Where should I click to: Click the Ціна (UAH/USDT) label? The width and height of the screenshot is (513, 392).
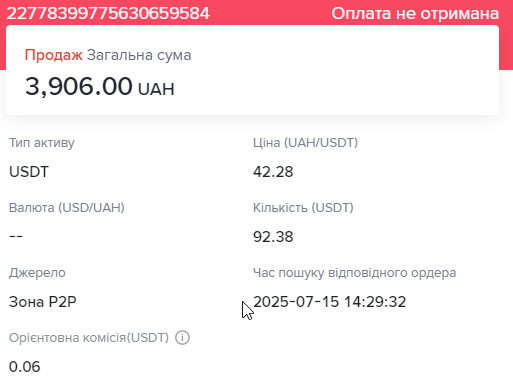(x=305, y=143)
